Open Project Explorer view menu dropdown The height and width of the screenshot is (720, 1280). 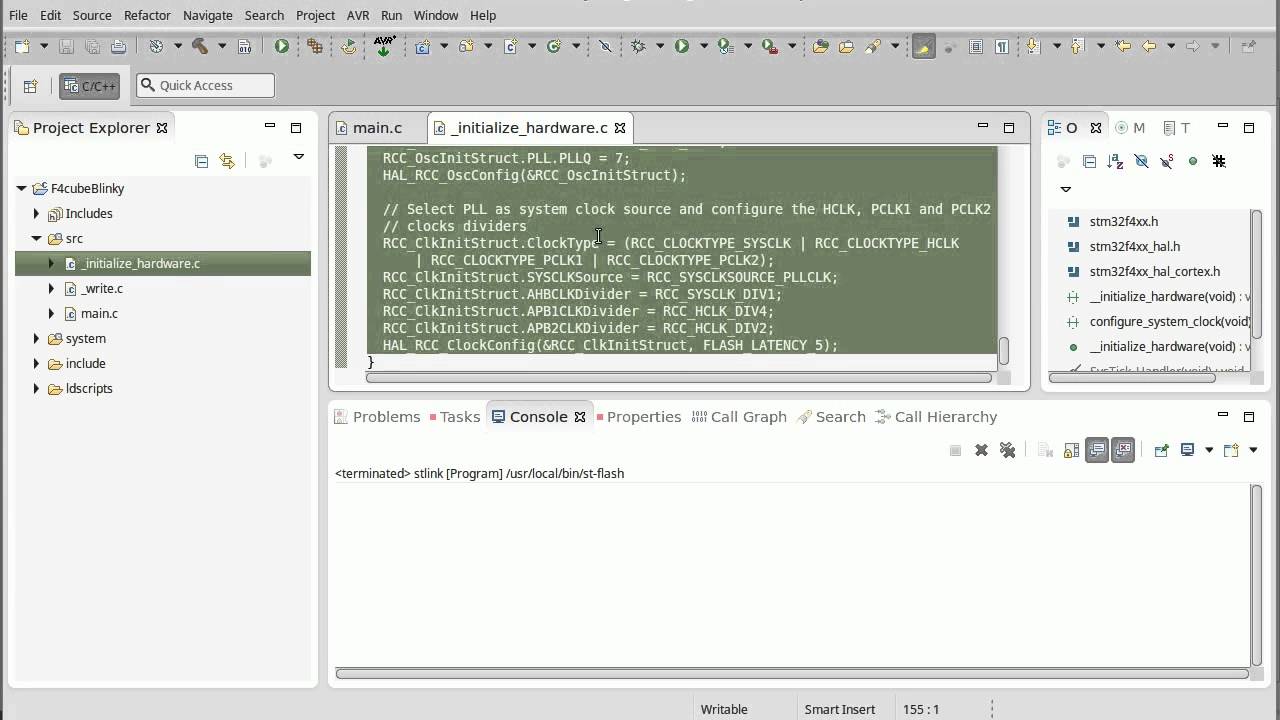pos(298,157)
